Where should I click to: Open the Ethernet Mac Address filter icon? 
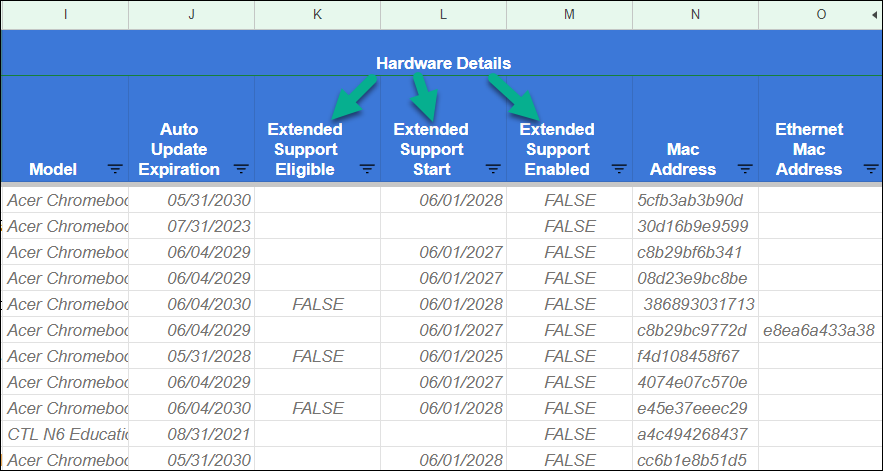pyautogui.click(x=871, y=169)
